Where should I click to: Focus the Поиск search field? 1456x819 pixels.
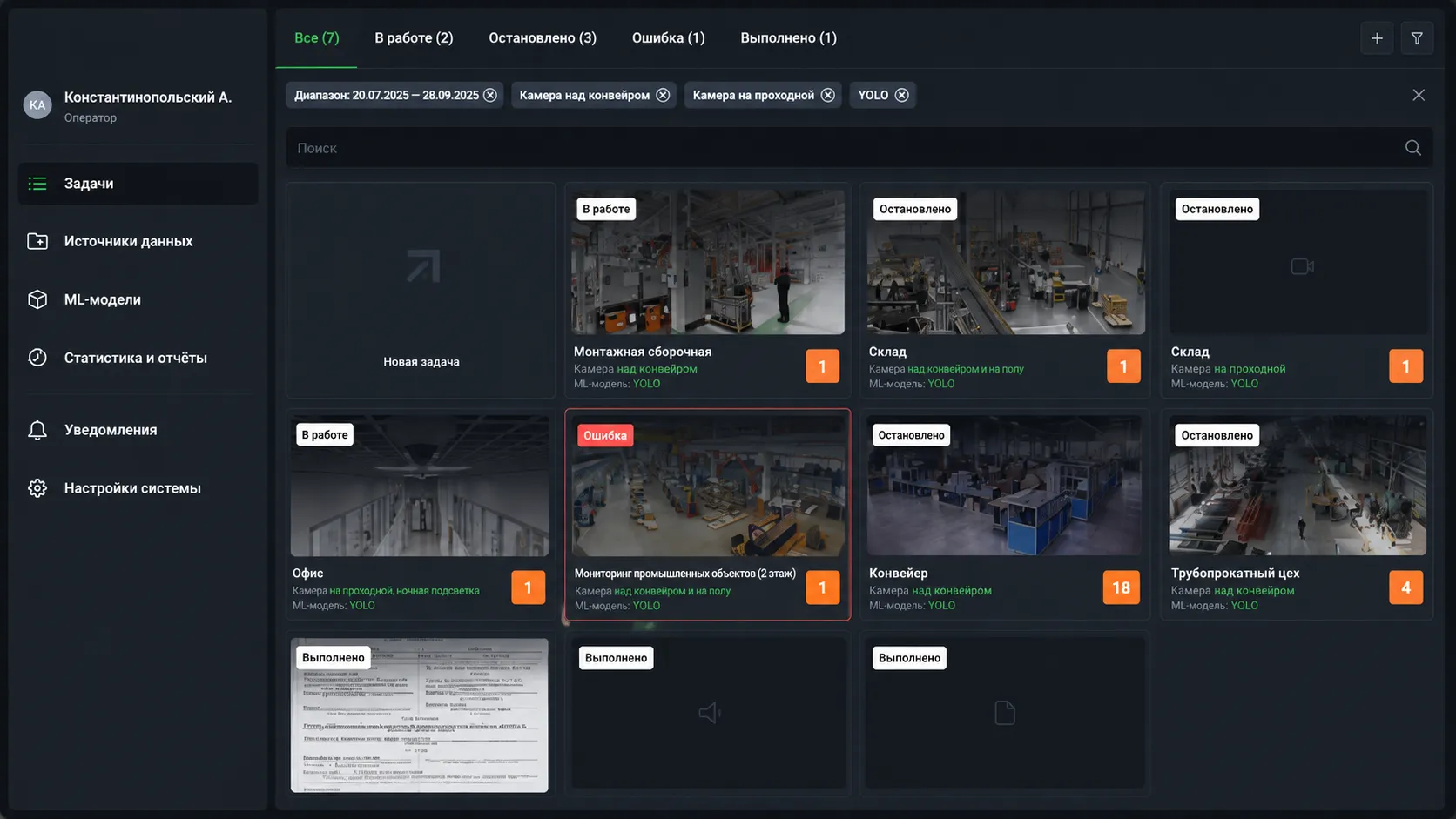846,148
